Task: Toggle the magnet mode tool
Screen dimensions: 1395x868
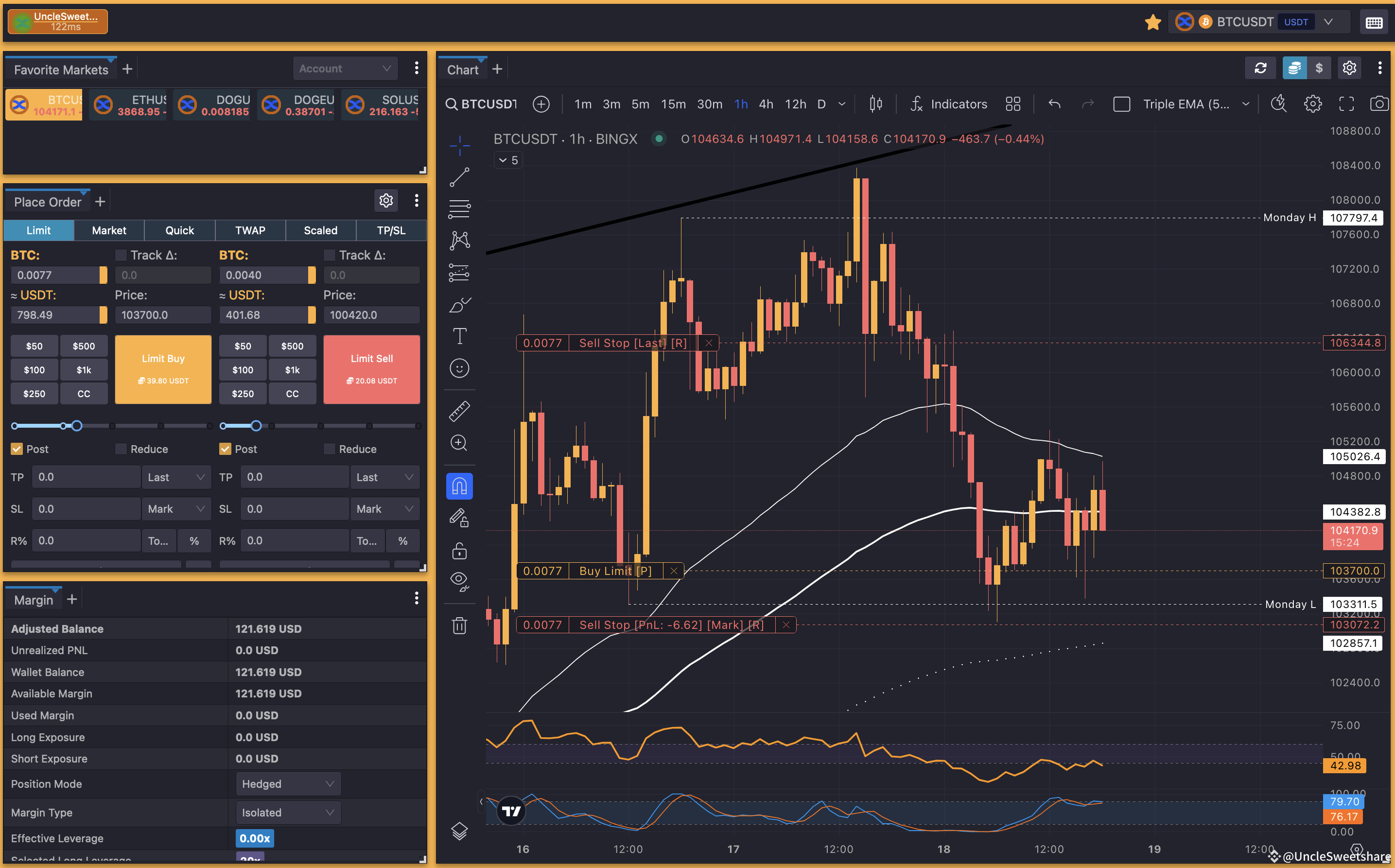Action: pos(459,486)
